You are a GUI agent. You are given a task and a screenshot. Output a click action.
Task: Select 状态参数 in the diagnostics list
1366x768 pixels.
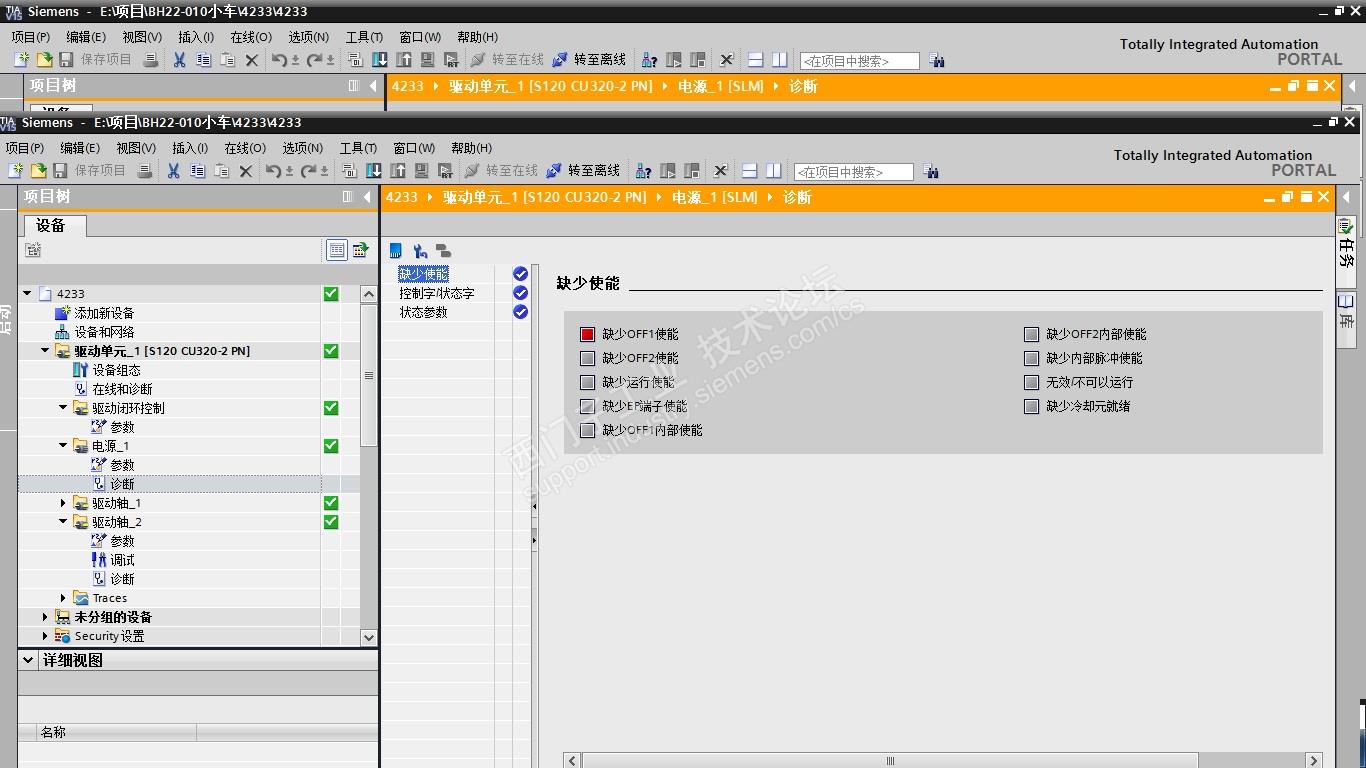click(424, 312)
